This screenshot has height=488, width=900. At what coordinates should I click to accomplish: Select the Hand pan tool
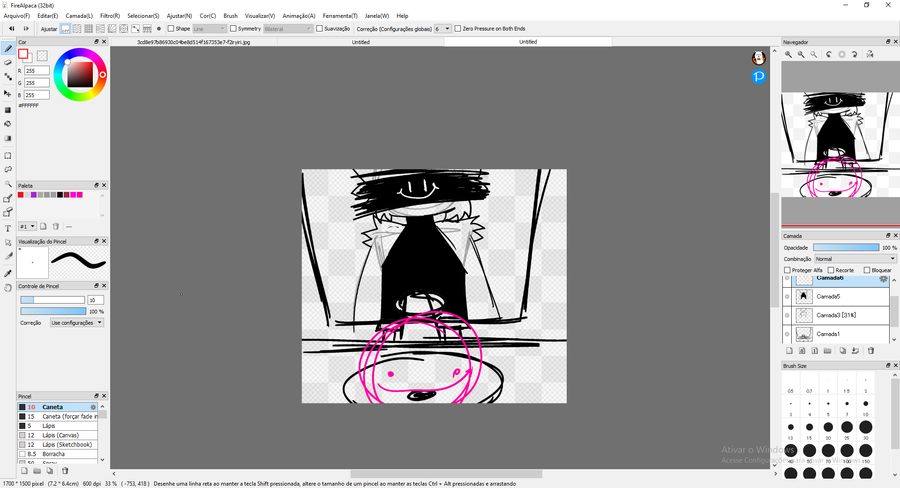click(x=8, y=288)
